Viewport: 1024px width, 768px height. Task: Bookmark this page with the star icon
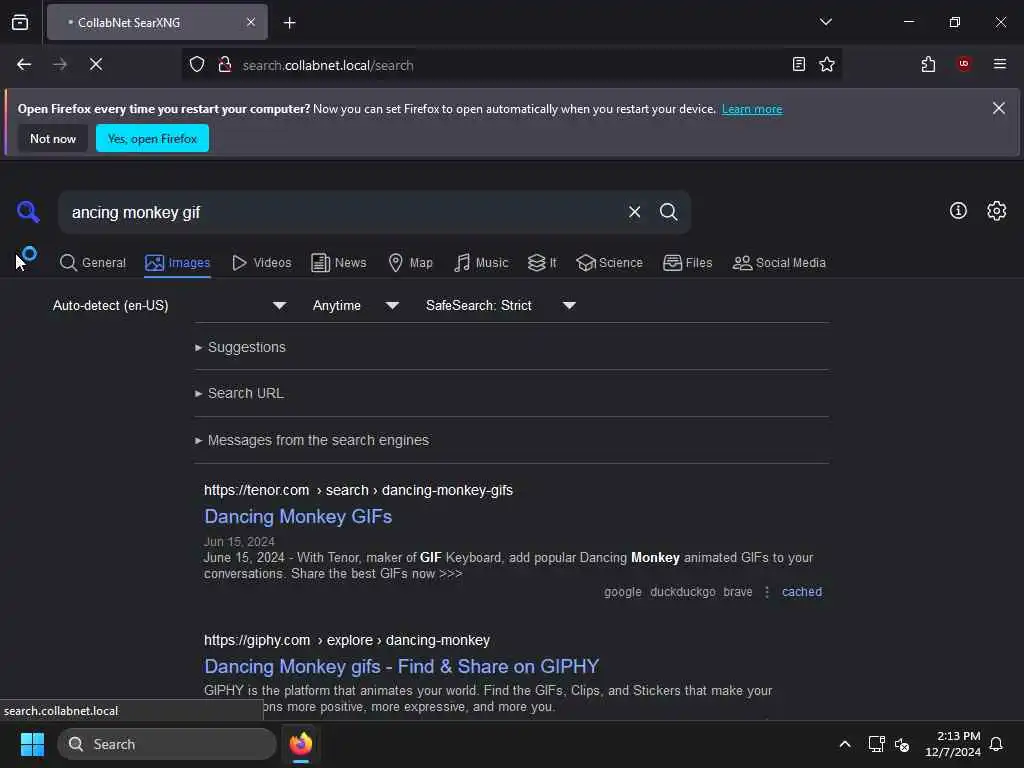coord(827,64)
